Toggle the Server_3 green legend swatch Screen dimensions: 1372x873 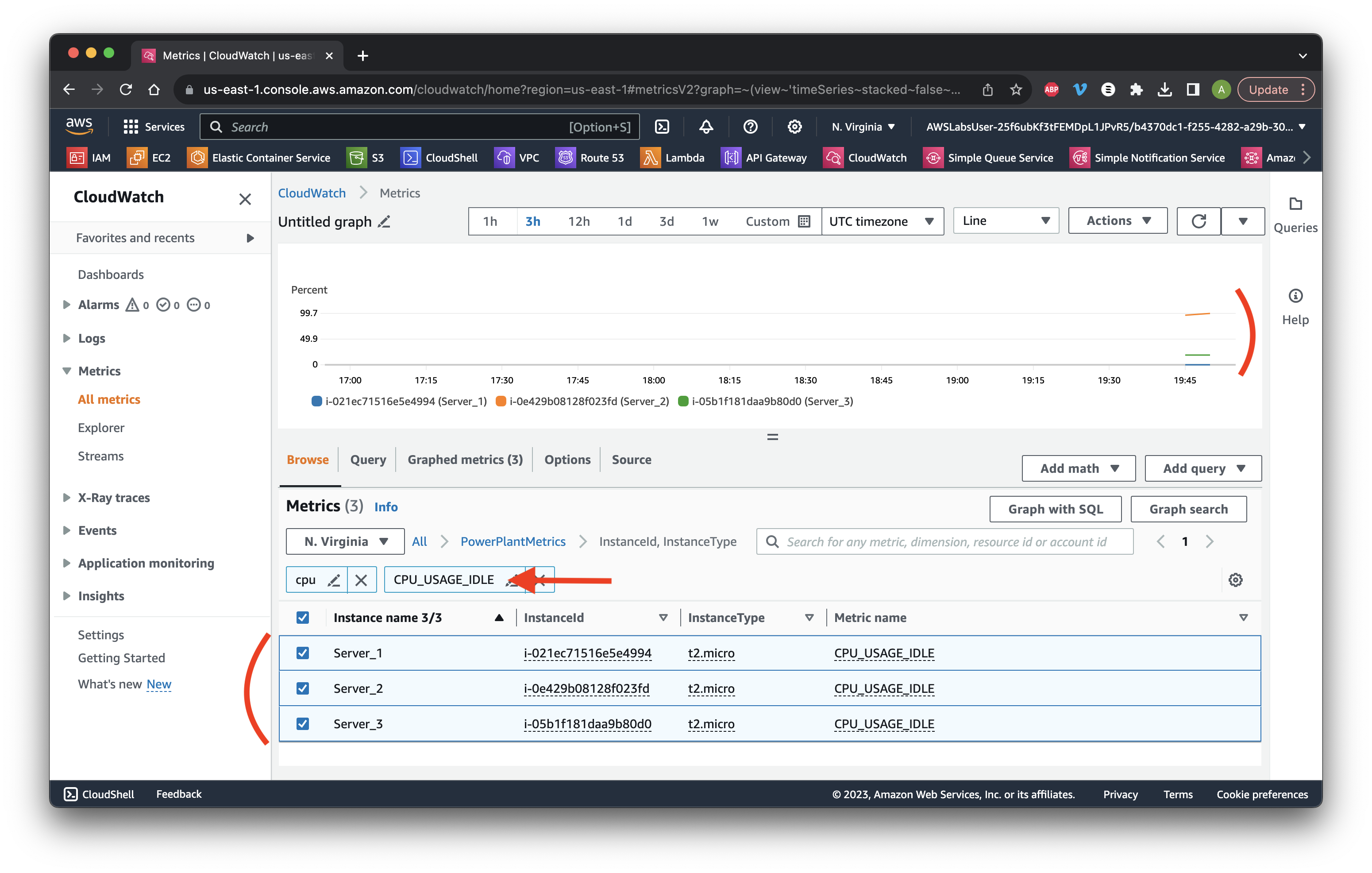(683, 401)
